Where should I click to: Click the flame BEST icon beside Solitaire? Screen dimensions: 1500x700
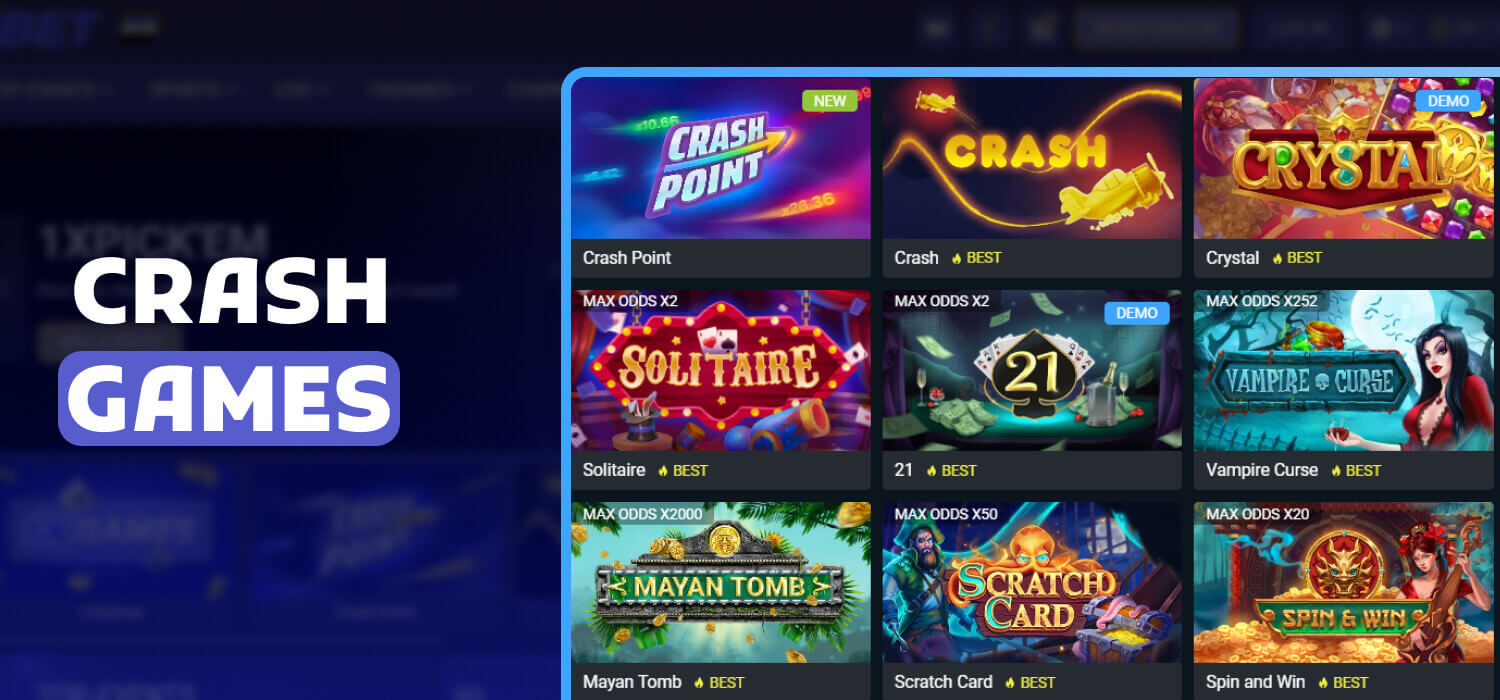point(664,470)
